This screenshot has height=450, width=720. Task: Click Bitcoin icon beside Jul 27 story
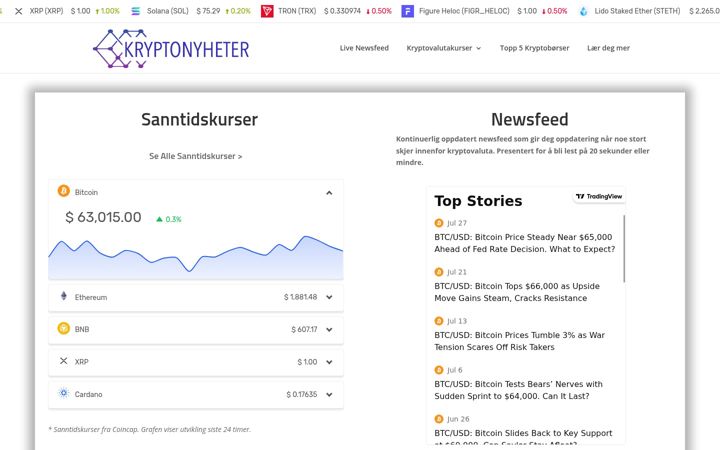[x=439, y=223]
